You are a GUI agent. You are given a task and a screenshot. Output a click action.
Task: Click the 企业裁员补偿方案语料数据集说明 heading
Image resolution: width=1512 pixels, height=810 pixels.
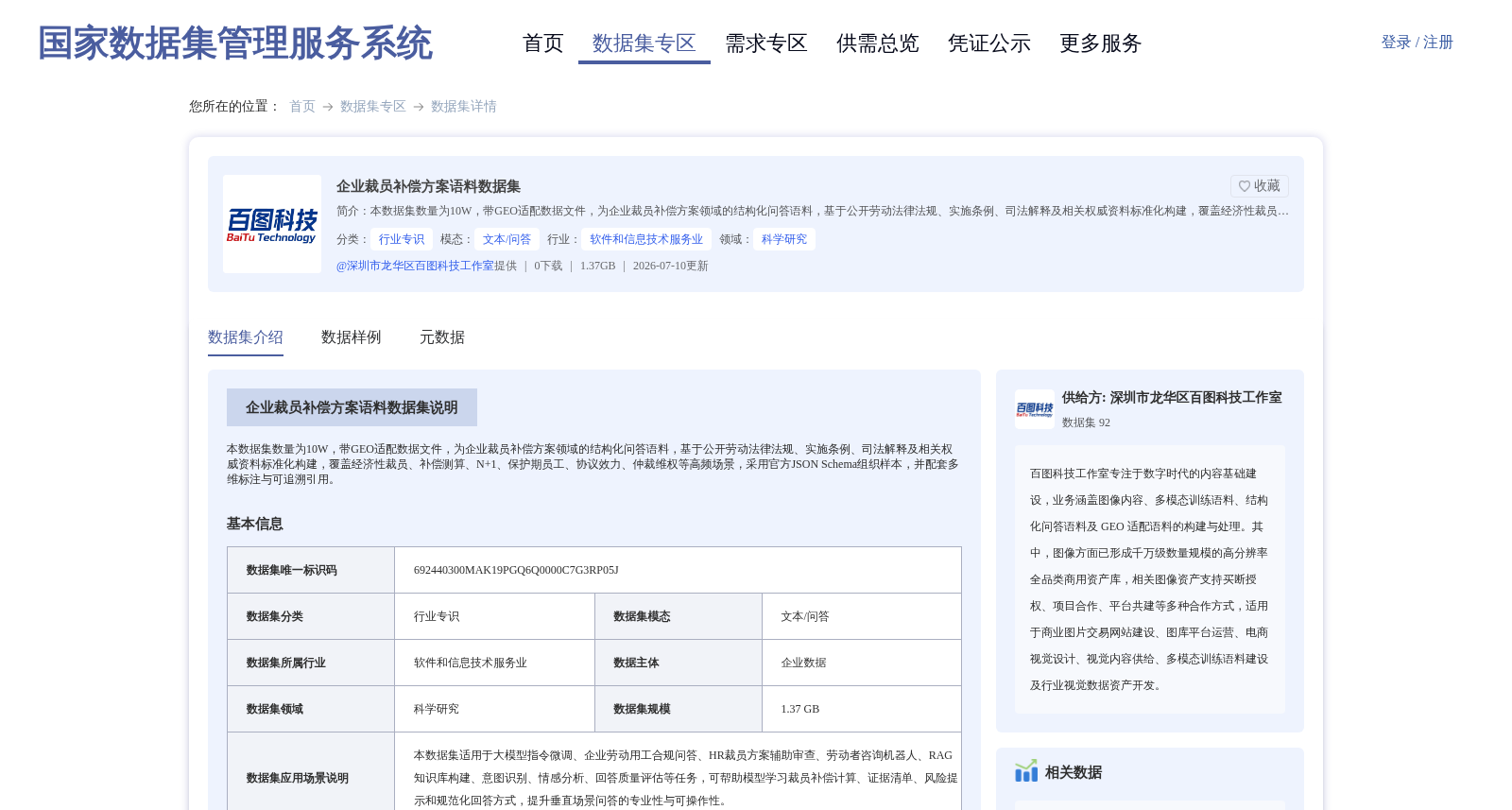[352, 407]
